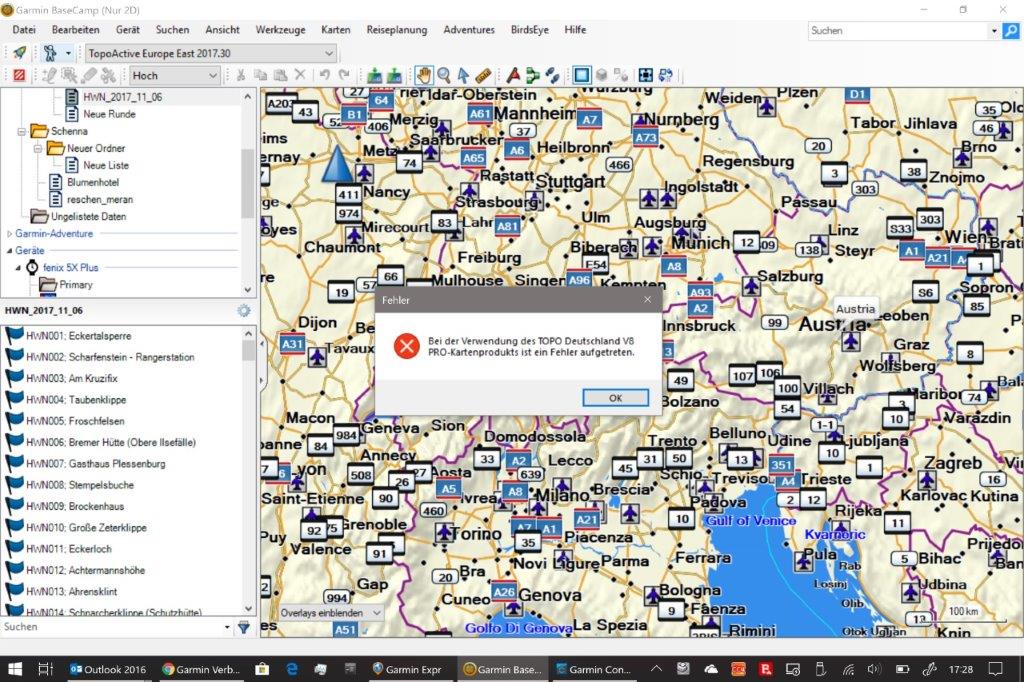Select the new route tool icon
The image size is (1024, 682).
coord(513,76)
